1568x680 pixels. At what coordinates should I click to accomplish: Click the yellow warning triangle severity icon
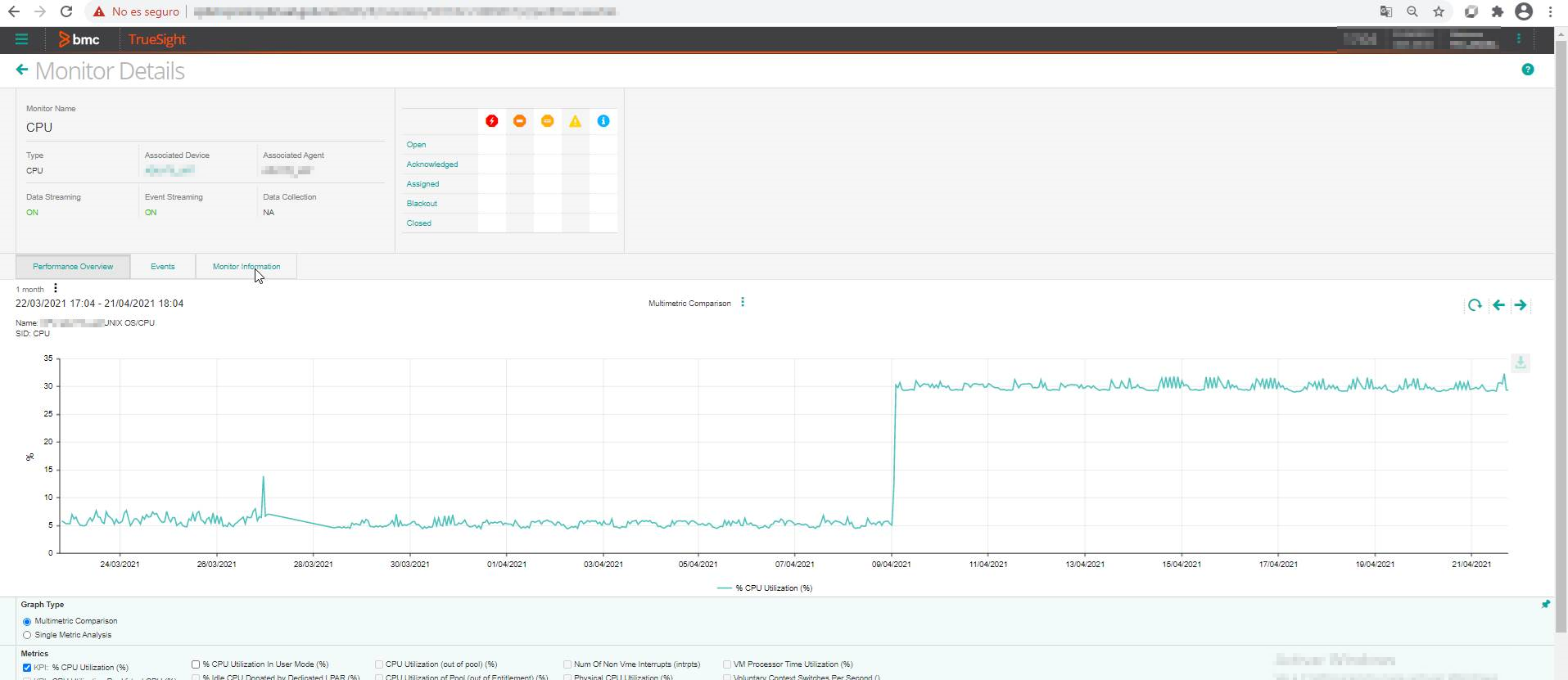(575, 121)
